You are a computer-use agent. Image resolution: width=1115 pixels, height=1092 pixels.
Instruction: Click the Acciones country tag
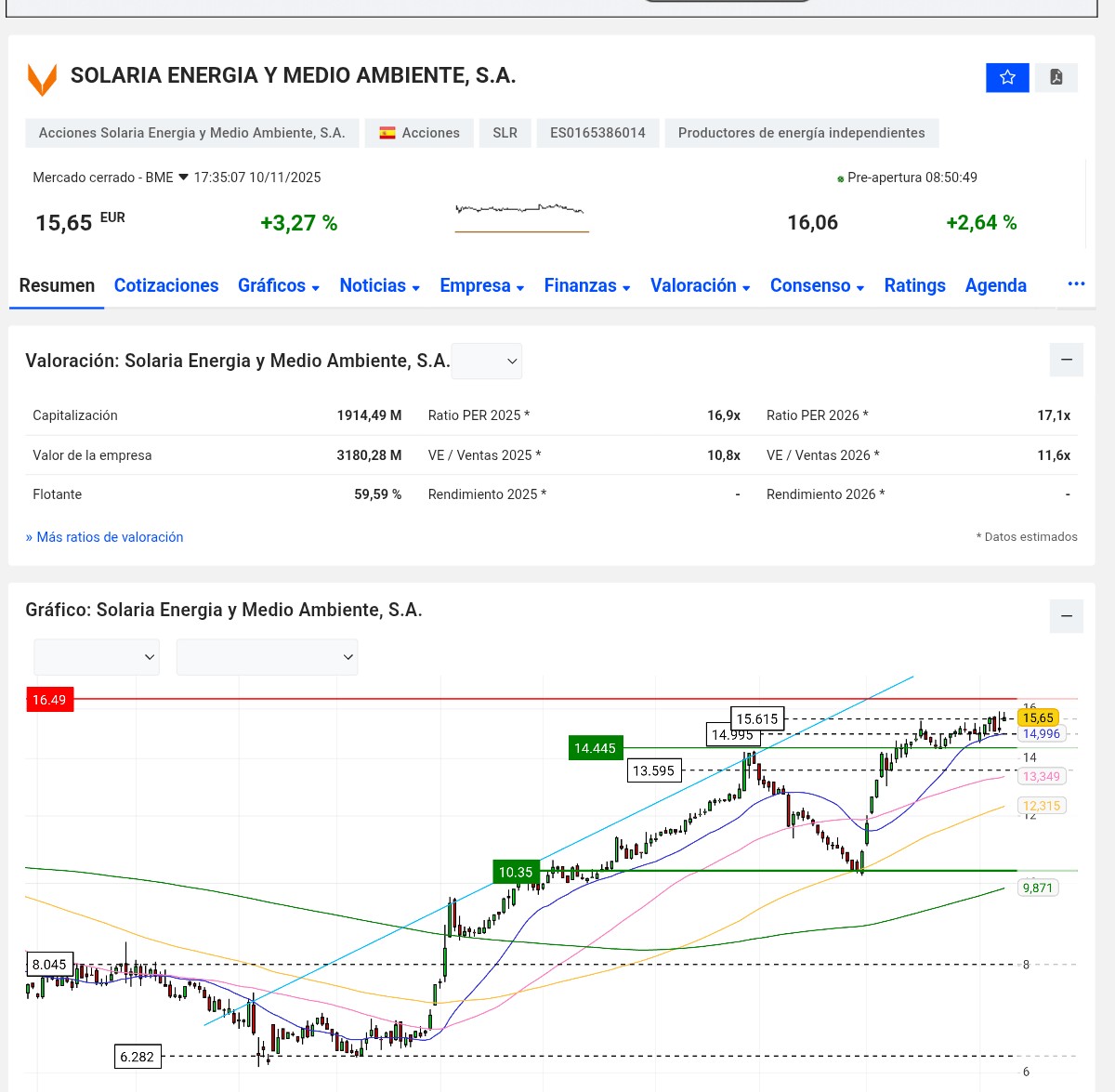419,133
